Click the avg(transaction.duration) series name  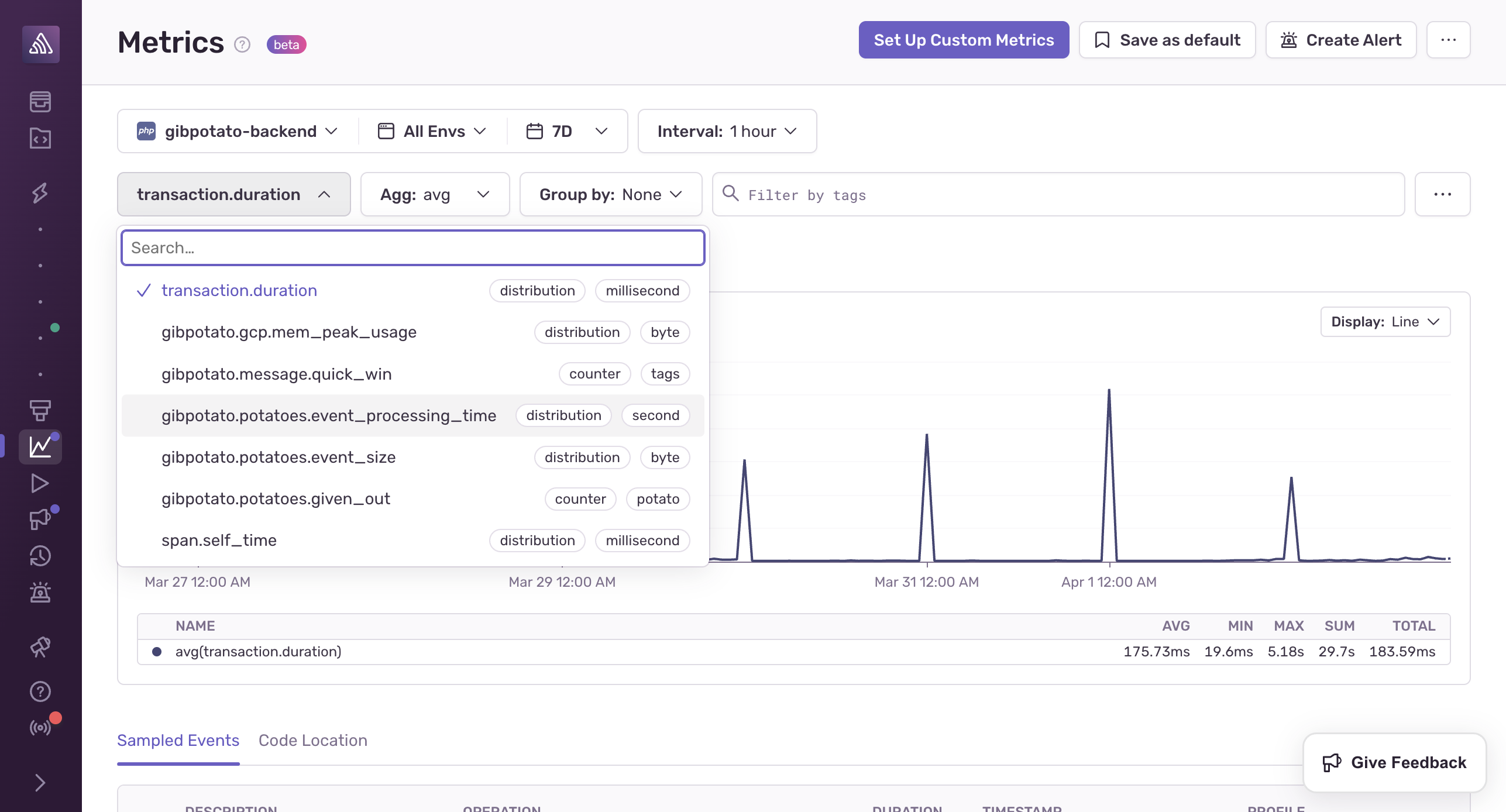pos(259,652)
